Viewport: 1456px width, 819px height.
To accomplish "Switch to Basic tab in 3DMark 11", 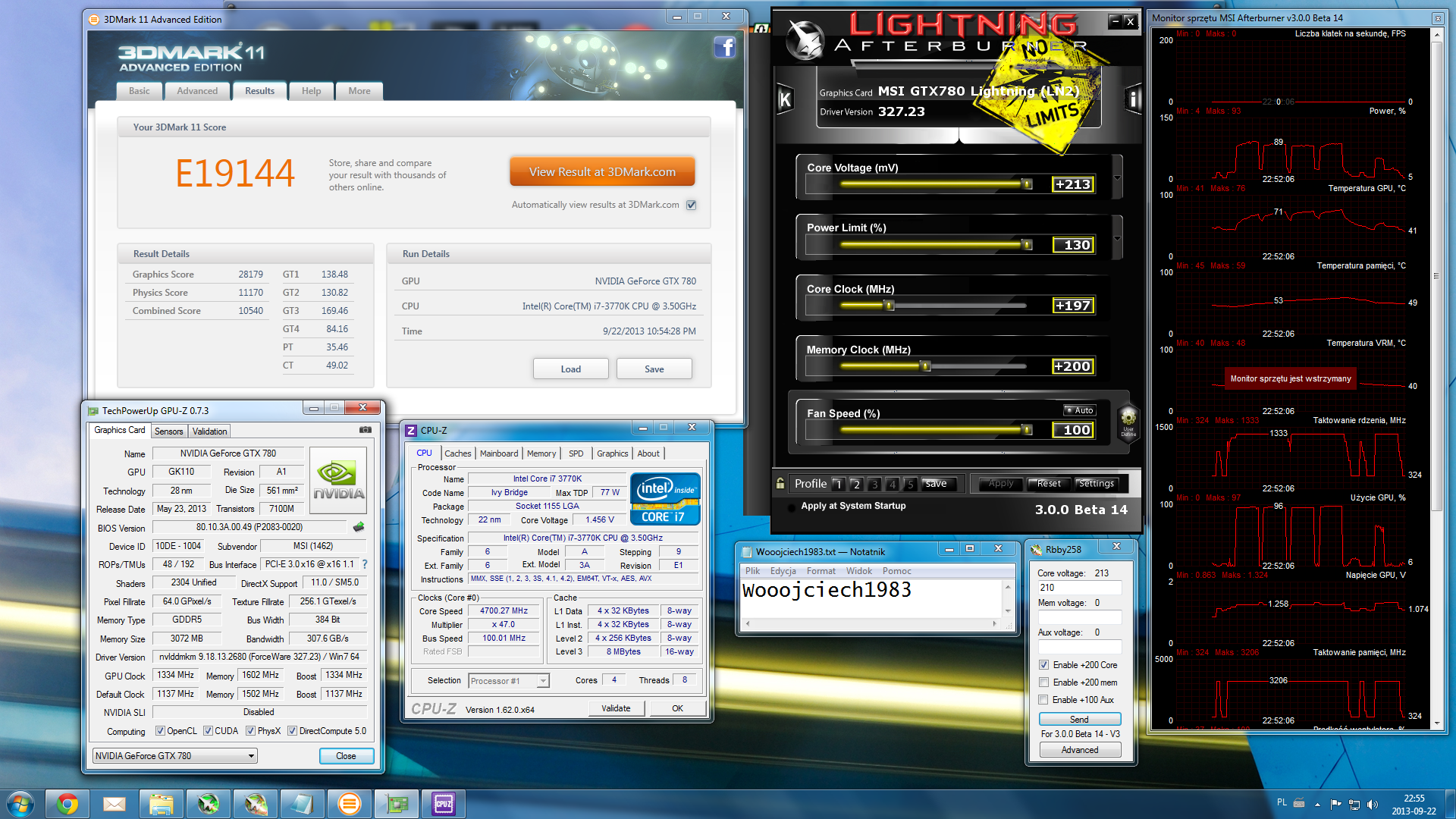I will 139,91.
